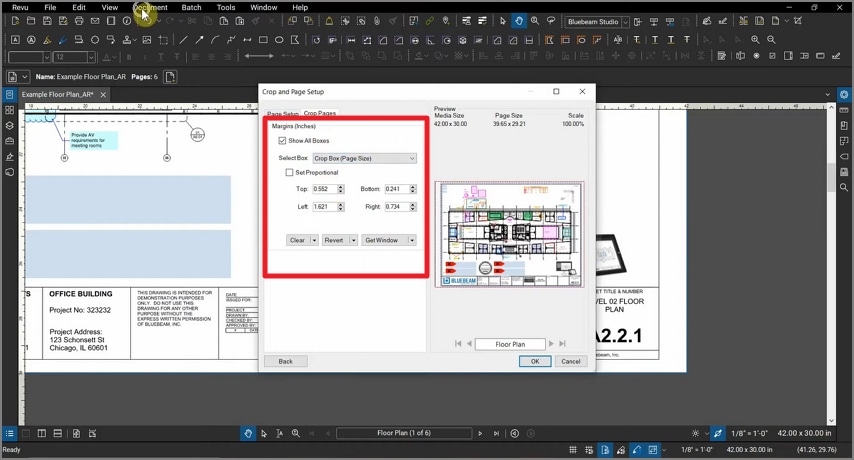Open the Properties gear icon in right sidebar

coord(844,95)
